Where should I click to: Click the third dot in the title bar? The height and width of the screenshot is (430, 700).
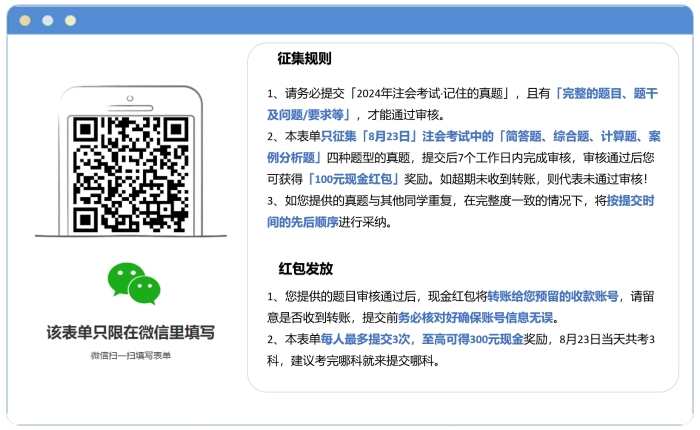click(70, 20)
